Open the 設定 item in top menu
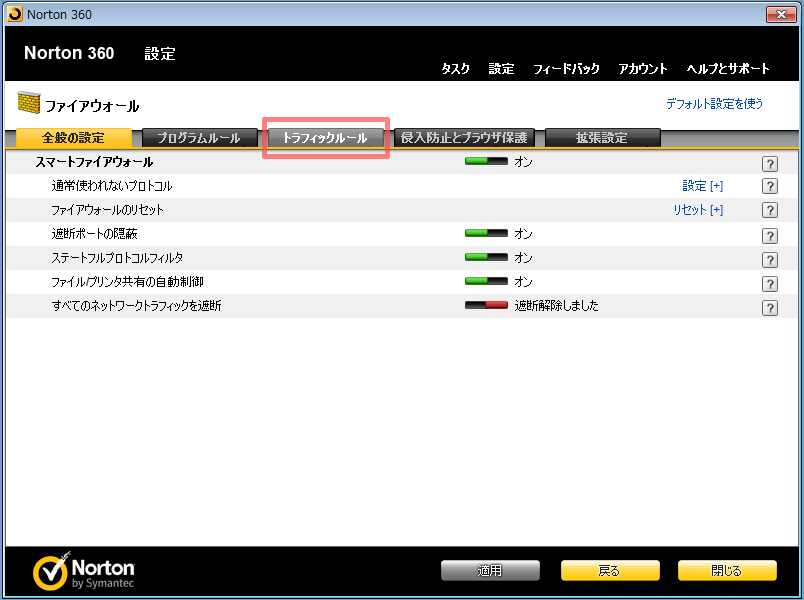 [501, 69]
